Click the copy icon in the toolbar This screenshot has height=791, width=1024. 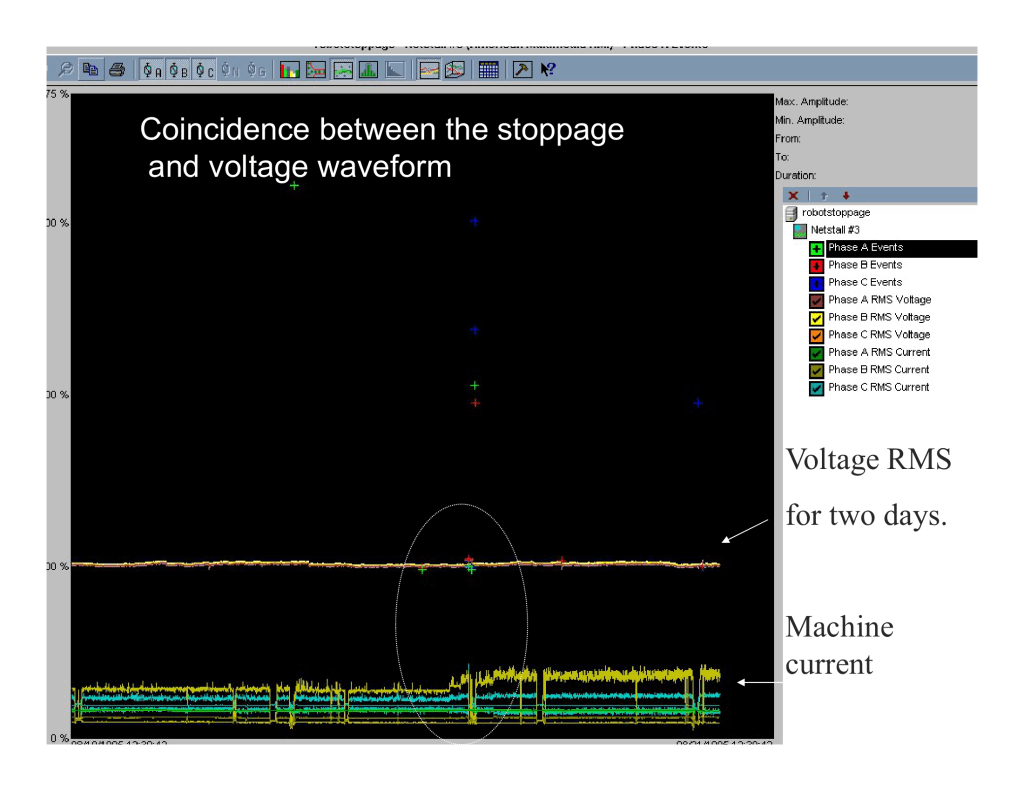[x=91, y=70]
